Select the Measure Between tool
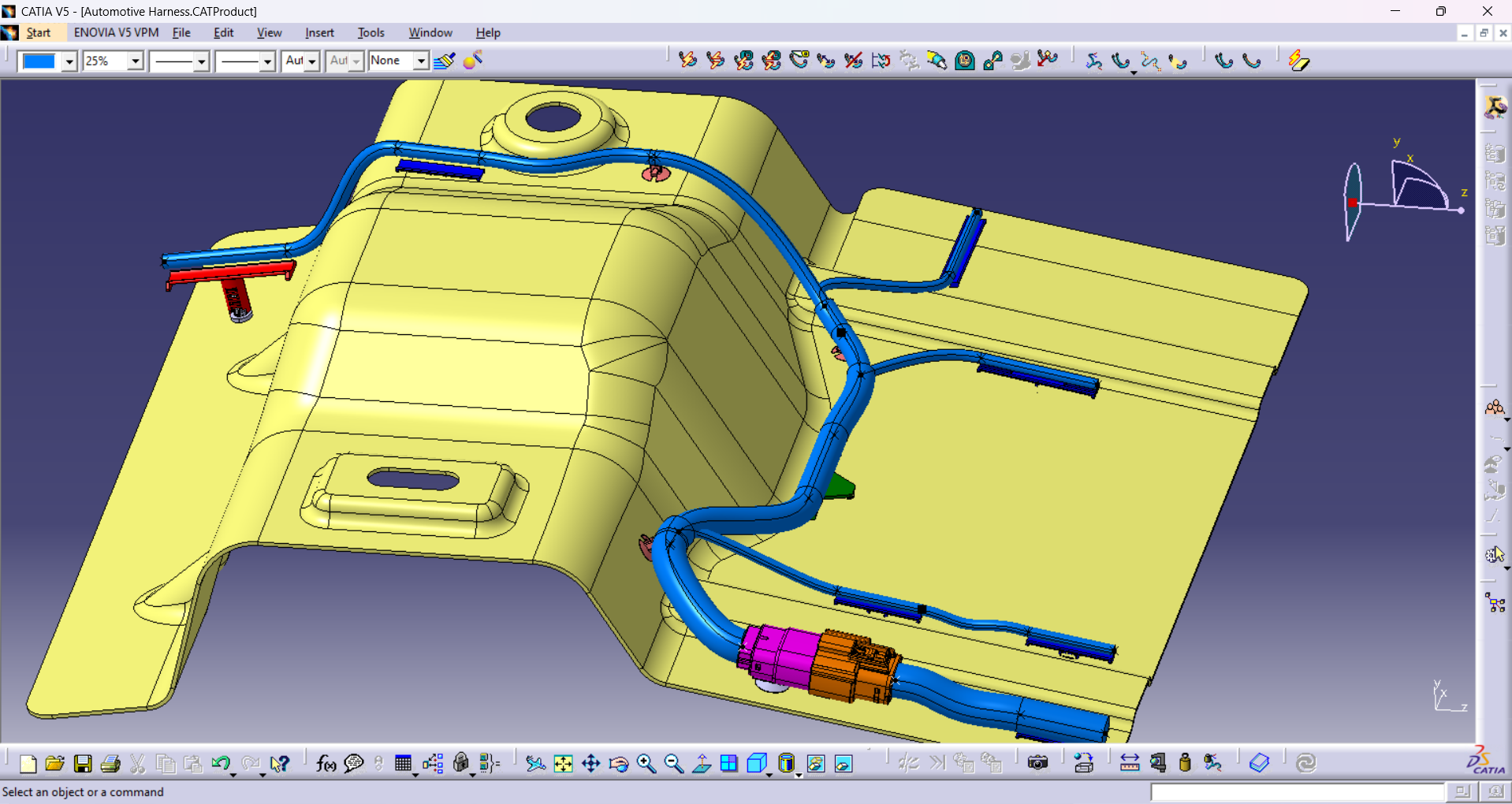1512x804 pixels. pyautogui.click(x=1130, y=763)
